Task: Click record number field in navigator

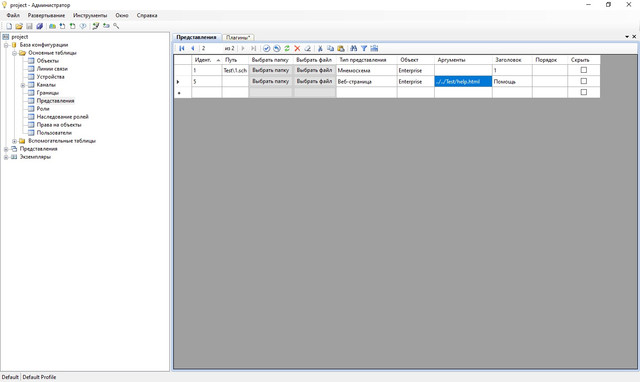Action: (x=211, y=48)
